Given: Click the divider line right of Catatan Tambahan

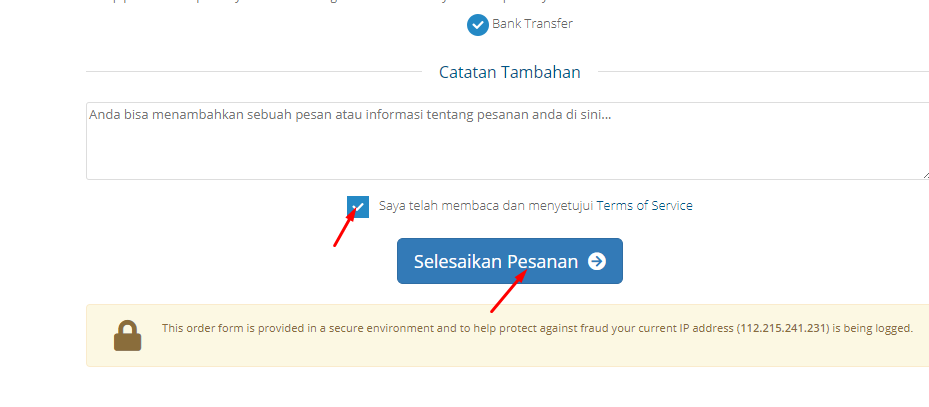Looking at the screenshot, I should coord(763,72).
